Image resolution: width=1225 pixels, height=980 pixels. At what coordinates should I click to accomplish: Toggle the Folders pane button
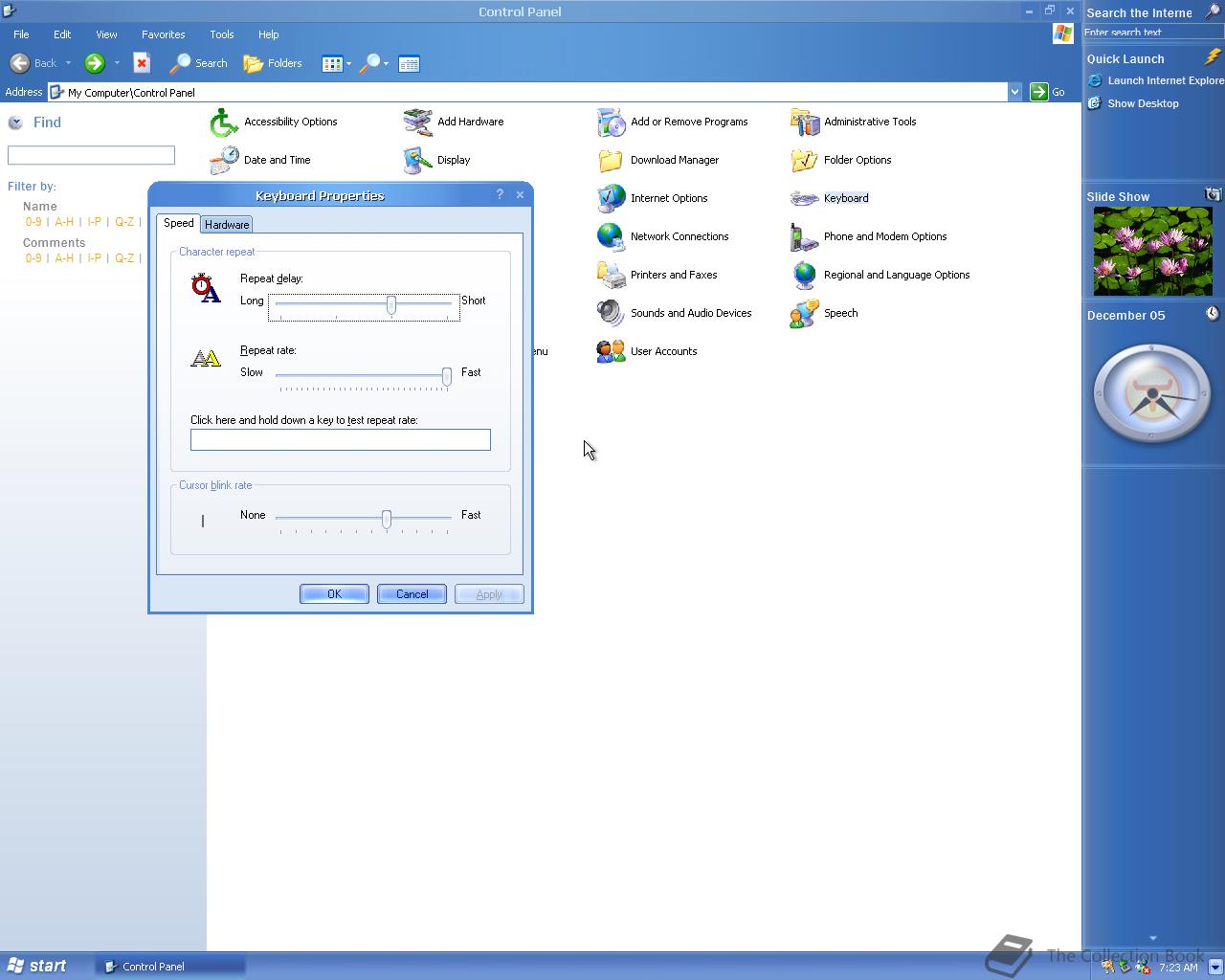273,63
